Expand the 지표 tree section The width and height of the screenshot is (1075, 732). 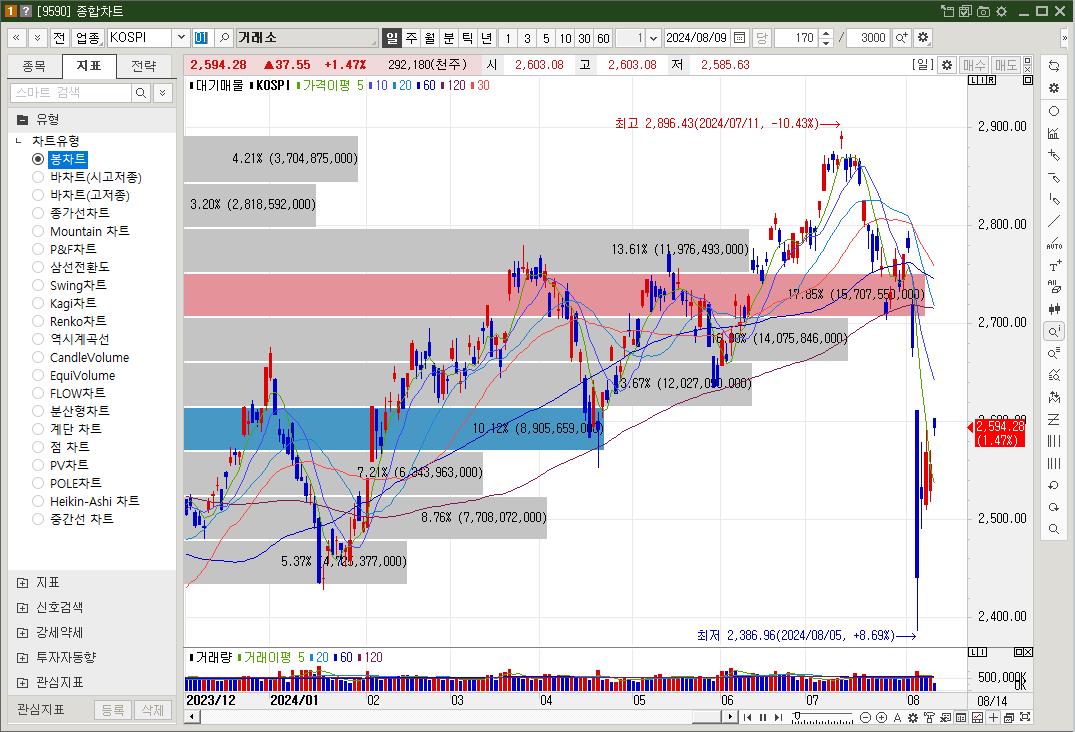coord(22,583)
